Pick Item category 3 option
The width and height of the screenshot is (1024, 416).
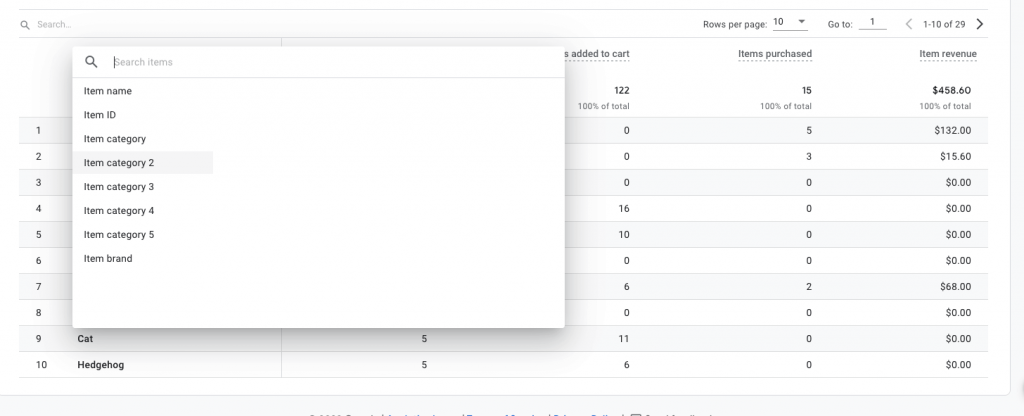click(x=119, y=187)
